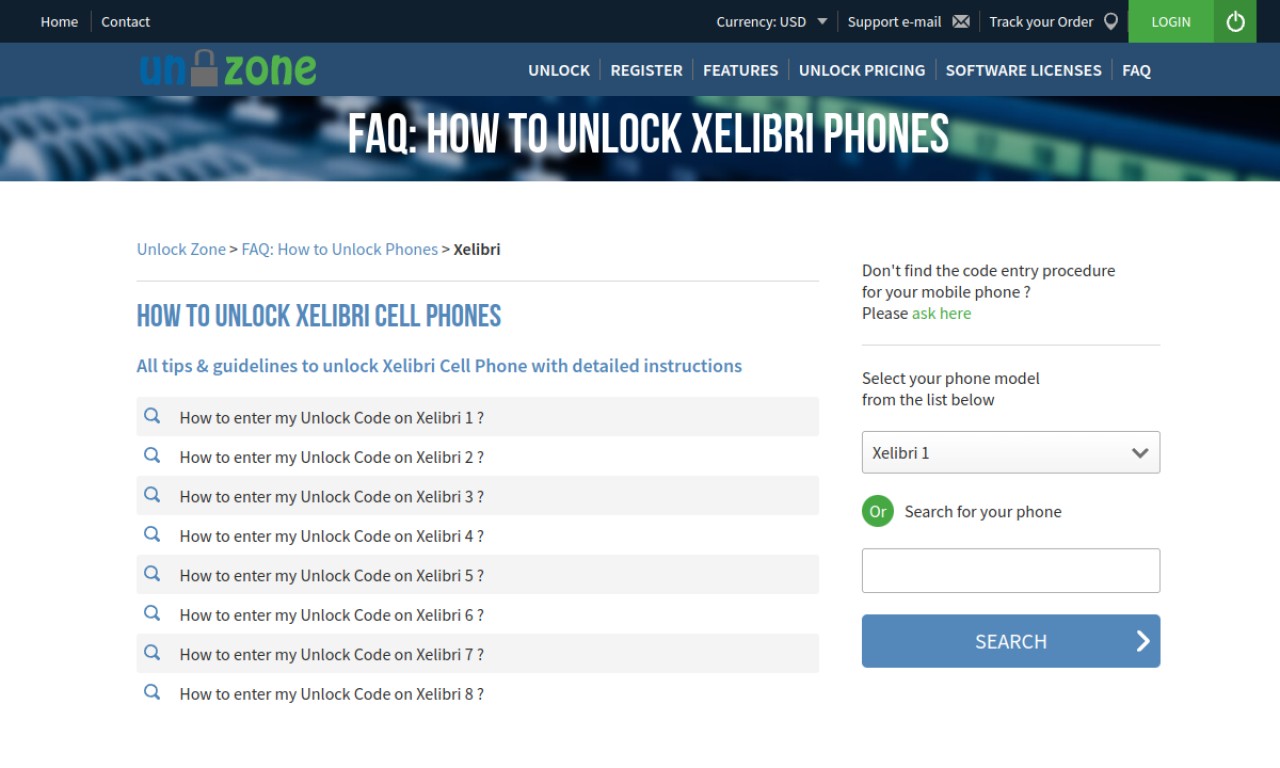Focus the Search for your phone field
The image size is (1280, 768).
(x=1011, y=570)
